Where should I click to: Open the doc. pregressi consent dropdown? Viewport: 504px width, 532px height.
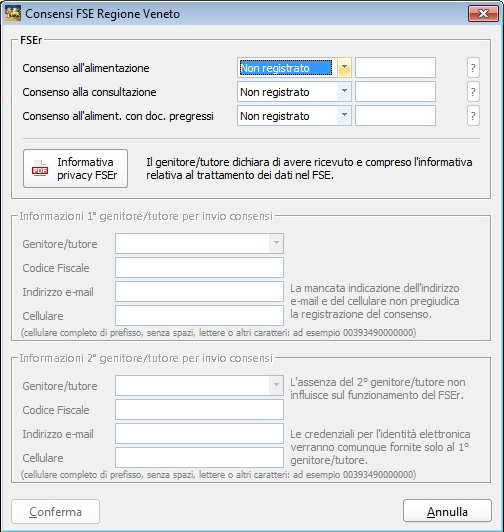[x=344, y=116]
